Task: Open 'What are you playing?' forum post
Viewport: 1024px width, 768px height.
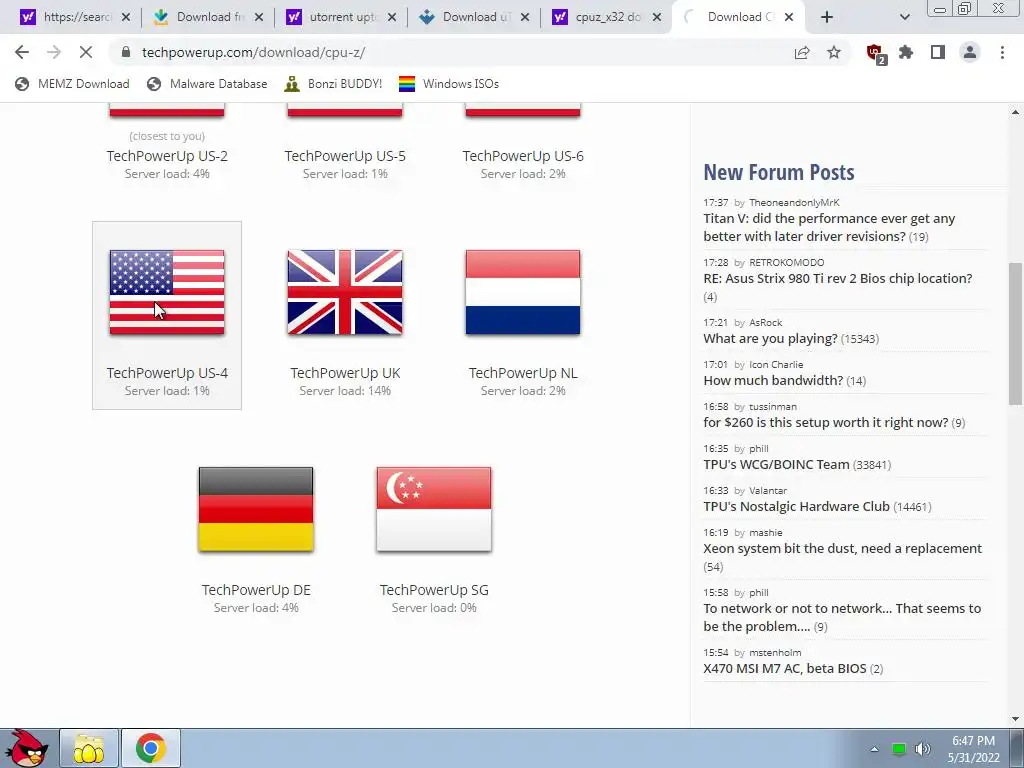Action: [x=770, y=339]
